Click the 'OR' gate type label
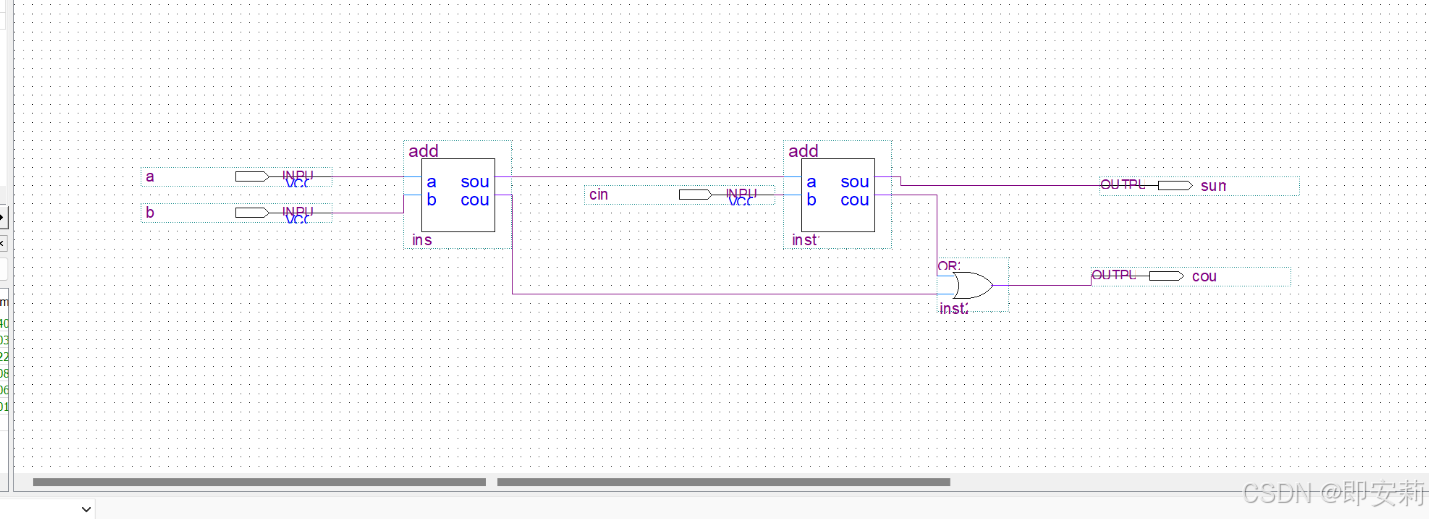1429x519 pixels. pyautogui.click(x=948, y=266)
